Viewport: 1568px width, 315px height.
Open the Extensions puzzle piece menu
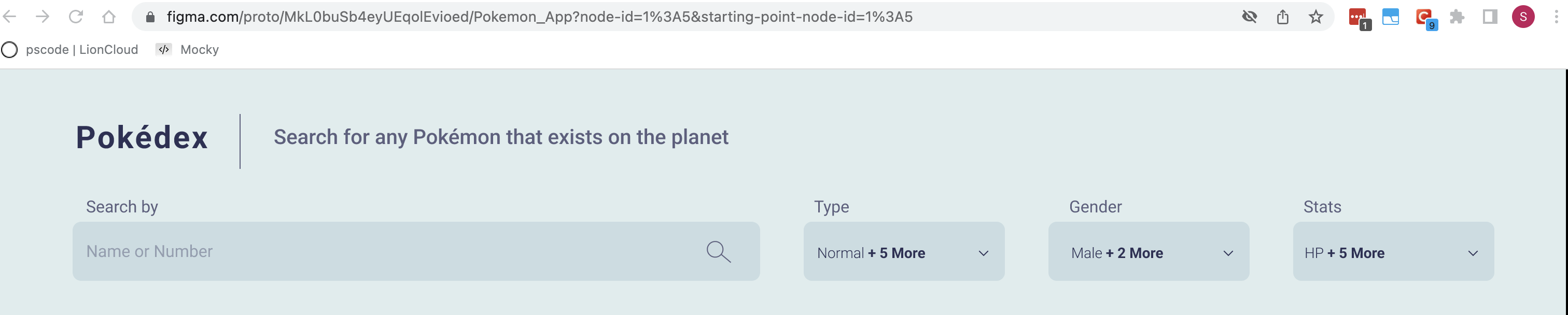(x=1457, y=17)
